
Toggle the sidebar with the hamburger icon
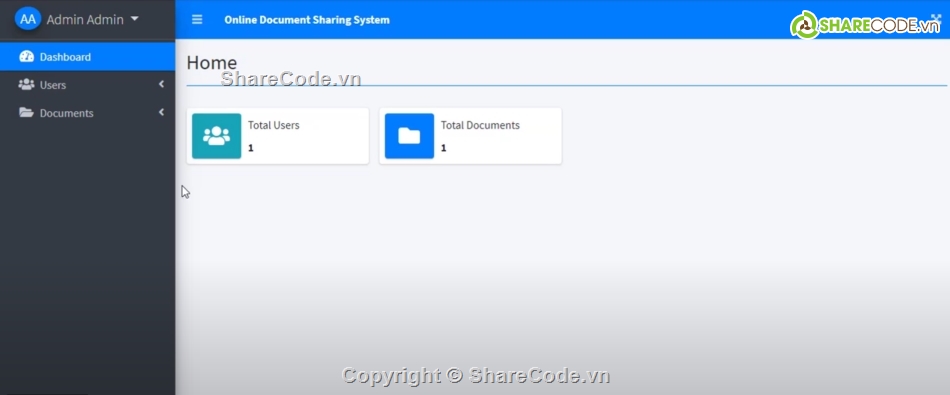point(197,19)
